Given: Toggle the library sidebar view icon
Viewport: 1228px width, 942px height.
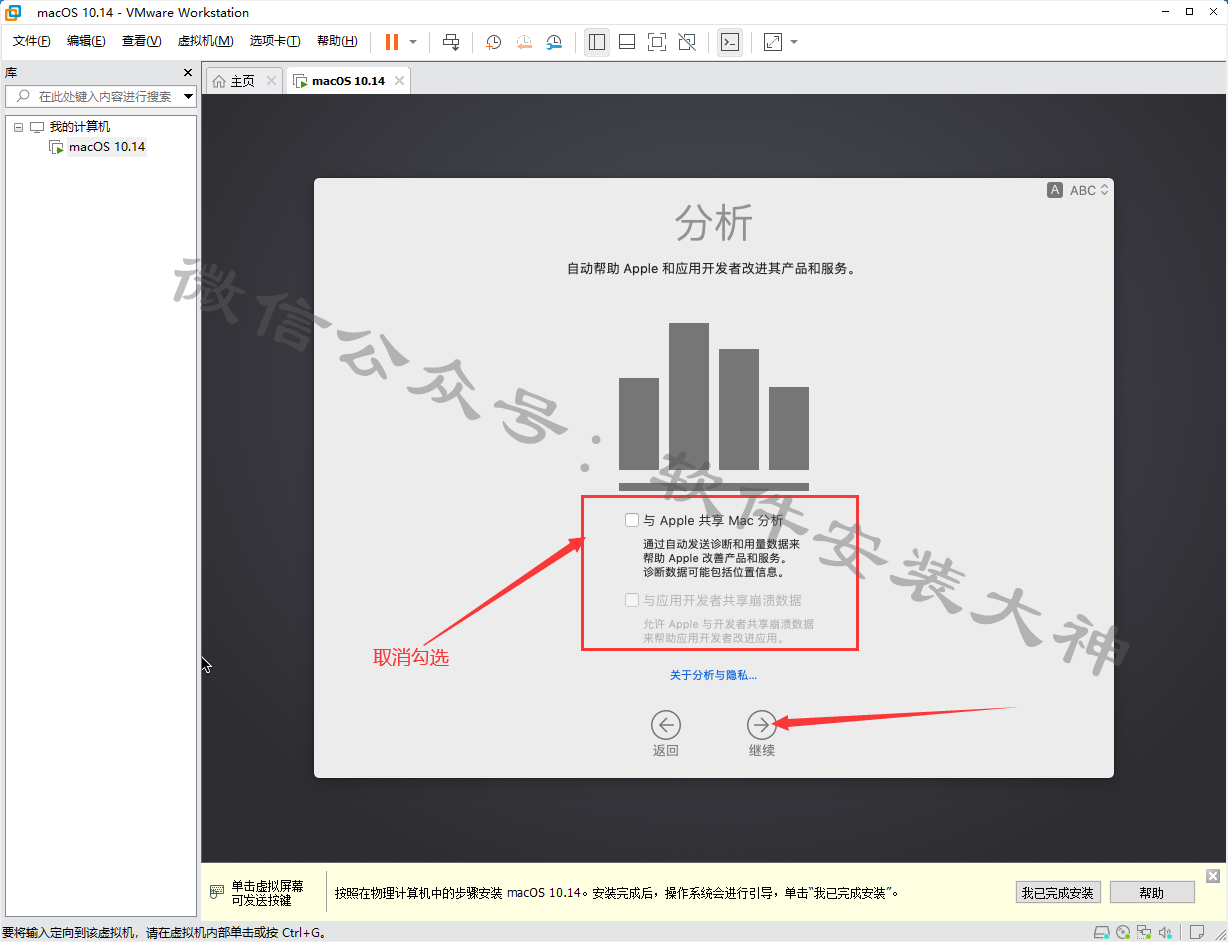Looking at the screenshot, I should coord(597,42).
